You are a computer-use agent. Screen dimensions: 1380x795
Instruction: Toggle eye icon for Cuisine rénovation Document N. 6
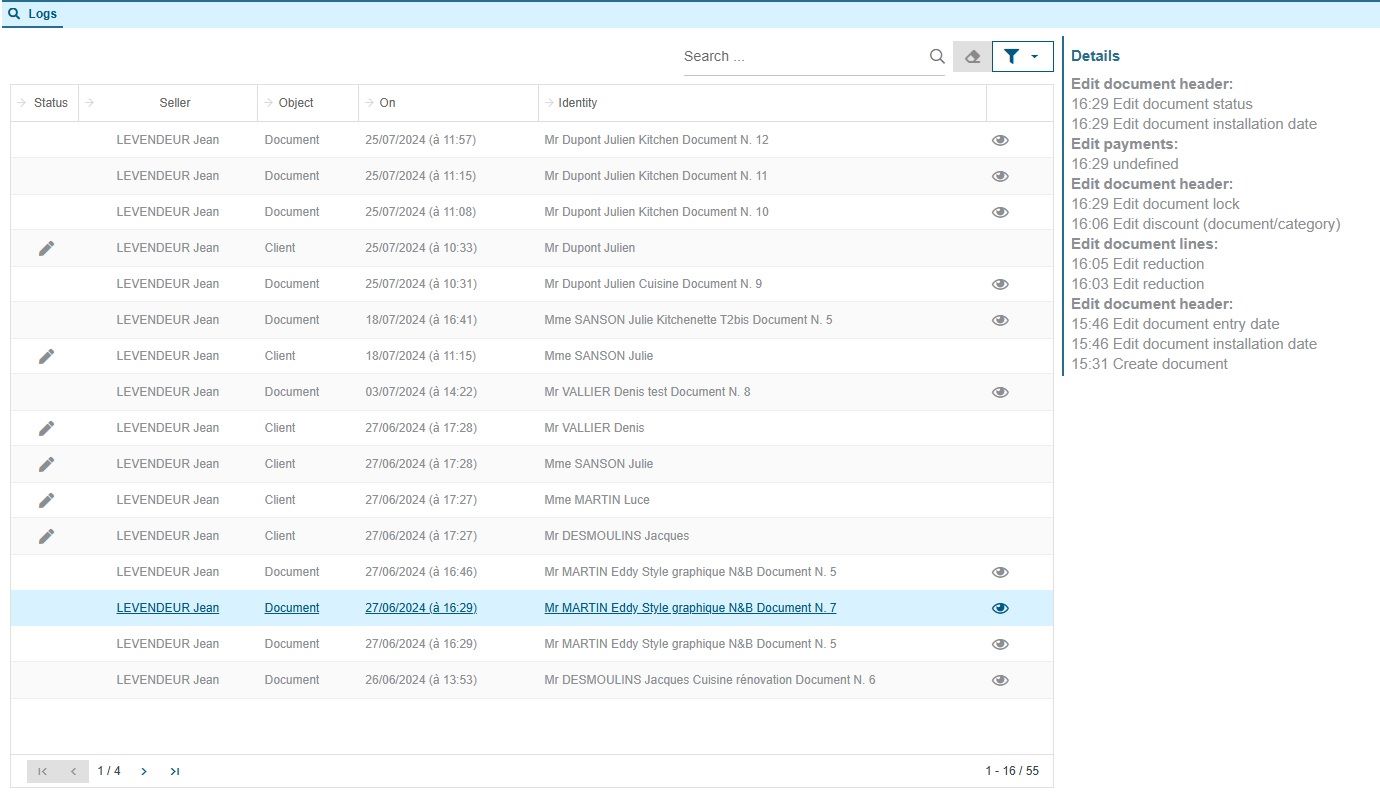[x=1000, y=680]
